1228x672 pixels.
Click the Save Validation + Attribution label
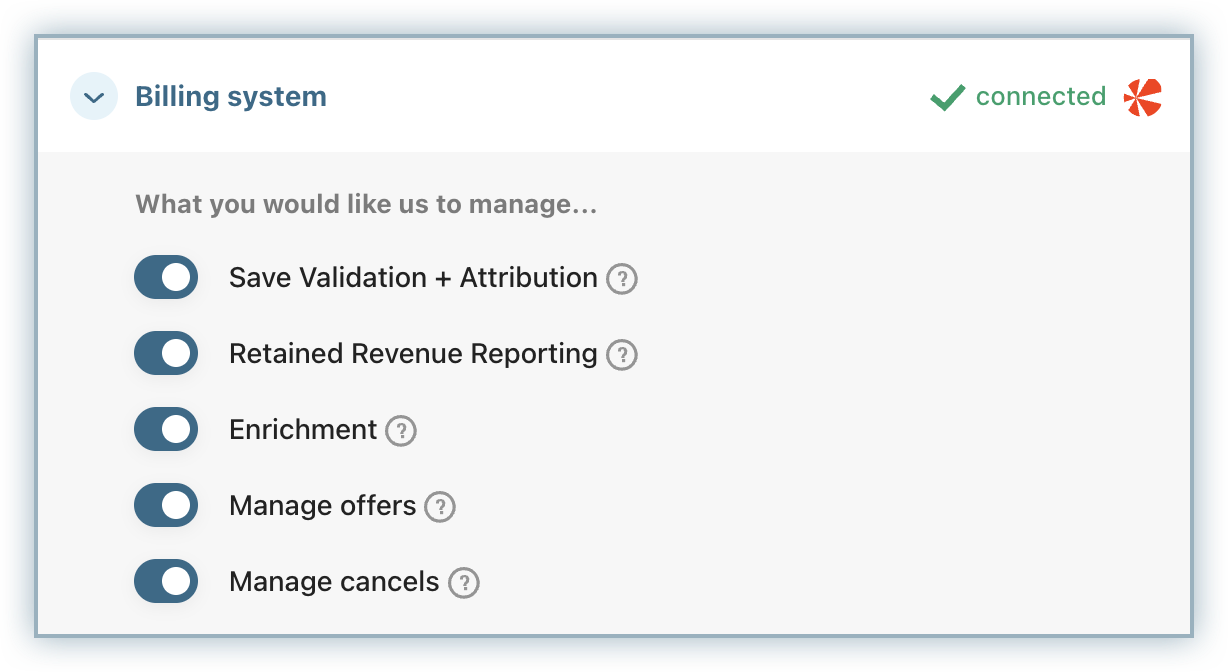click(x=413, y=277)
